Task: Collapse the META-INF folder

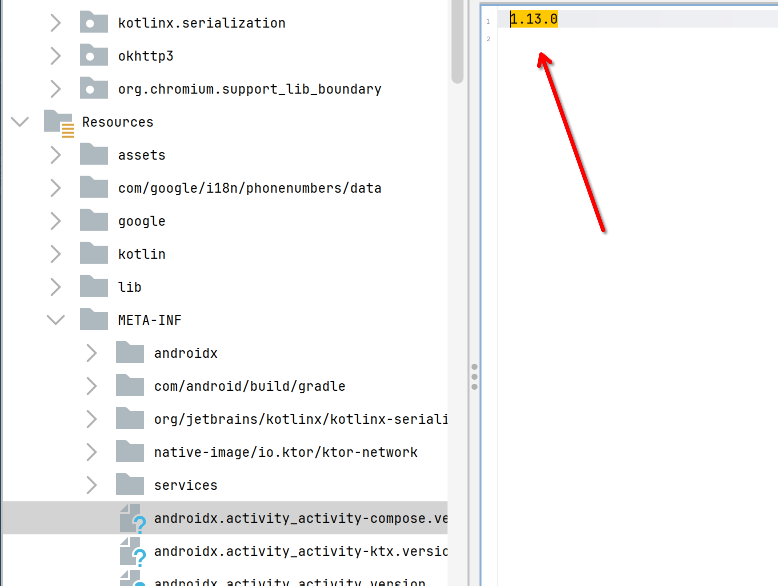Action: coord(56,320)
